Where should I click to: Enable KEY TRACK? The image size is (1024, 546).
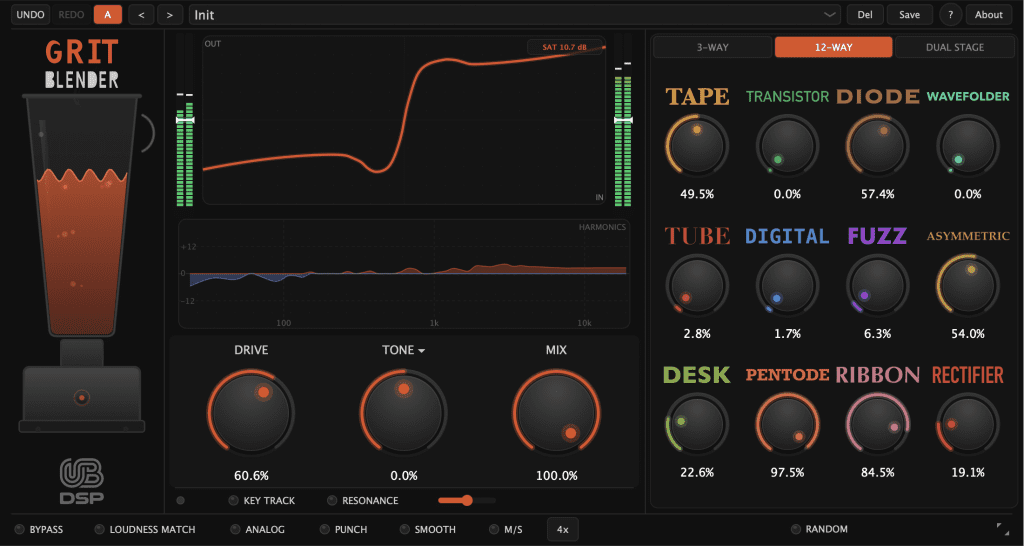coord(262,501)
